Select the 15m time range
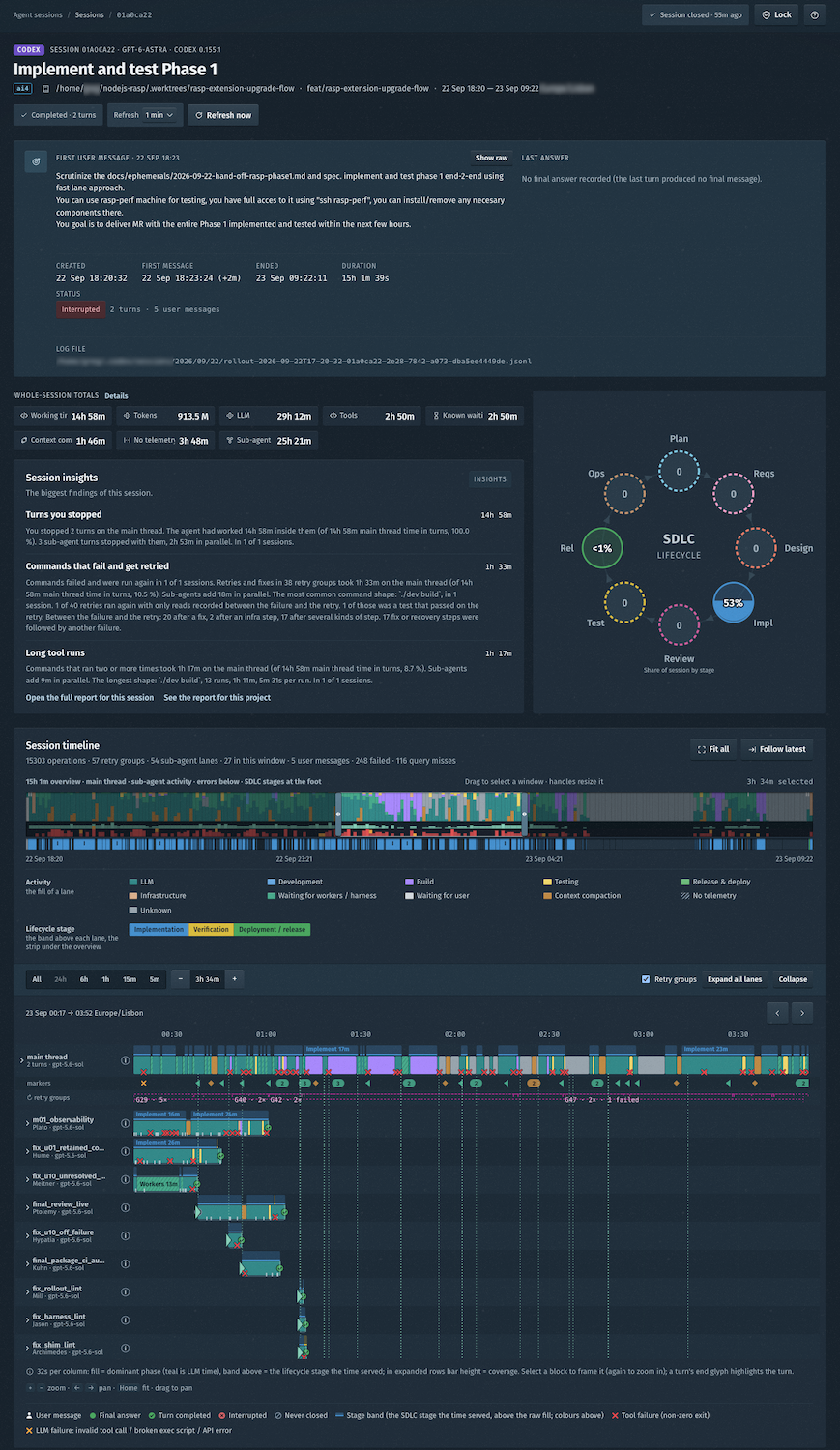The width and height of the screenshot is (840, 1450). (x=130, y=979)
